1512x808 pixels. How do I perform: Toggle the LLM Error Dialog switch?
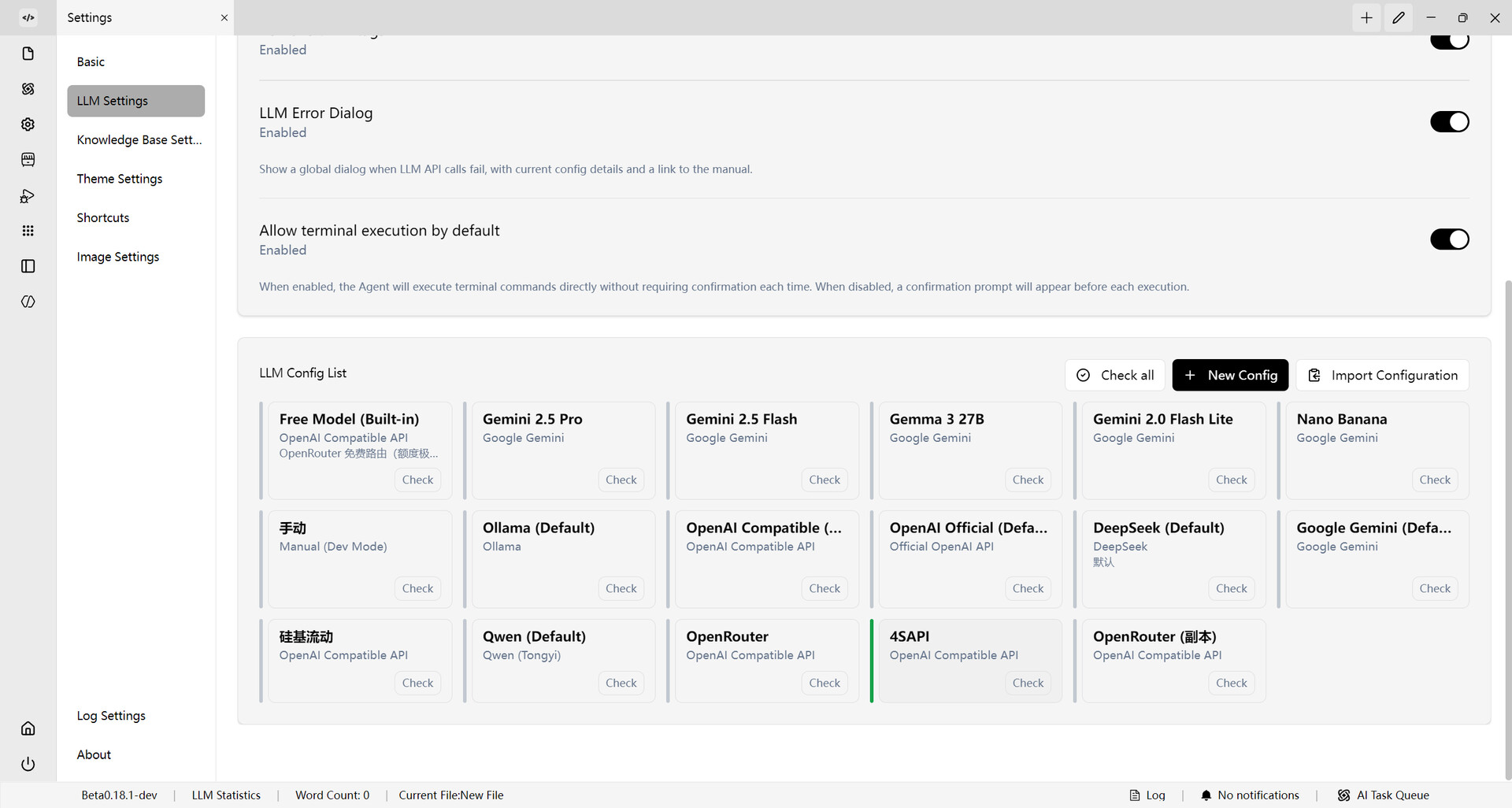(1449, 122)
